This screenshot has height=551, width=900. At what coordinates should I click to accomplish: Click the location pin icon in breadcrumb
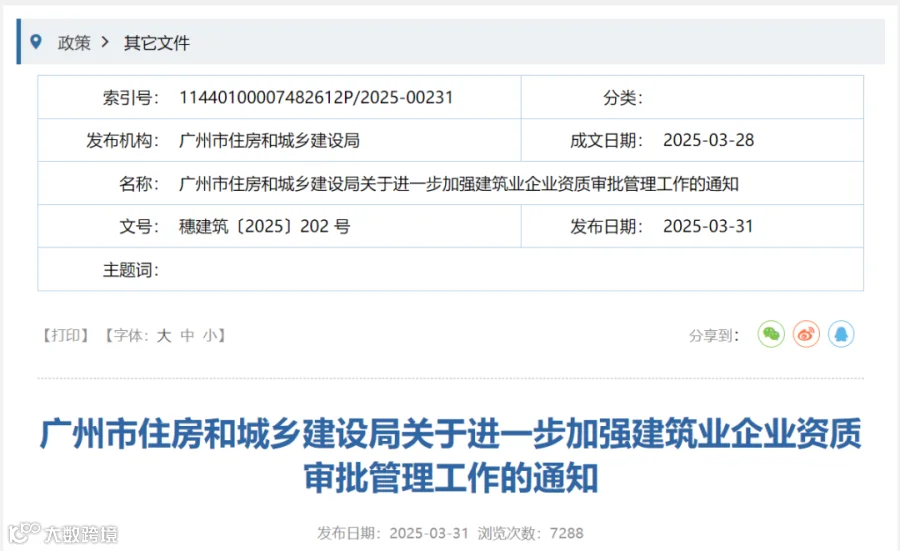(x=36, y=41)
